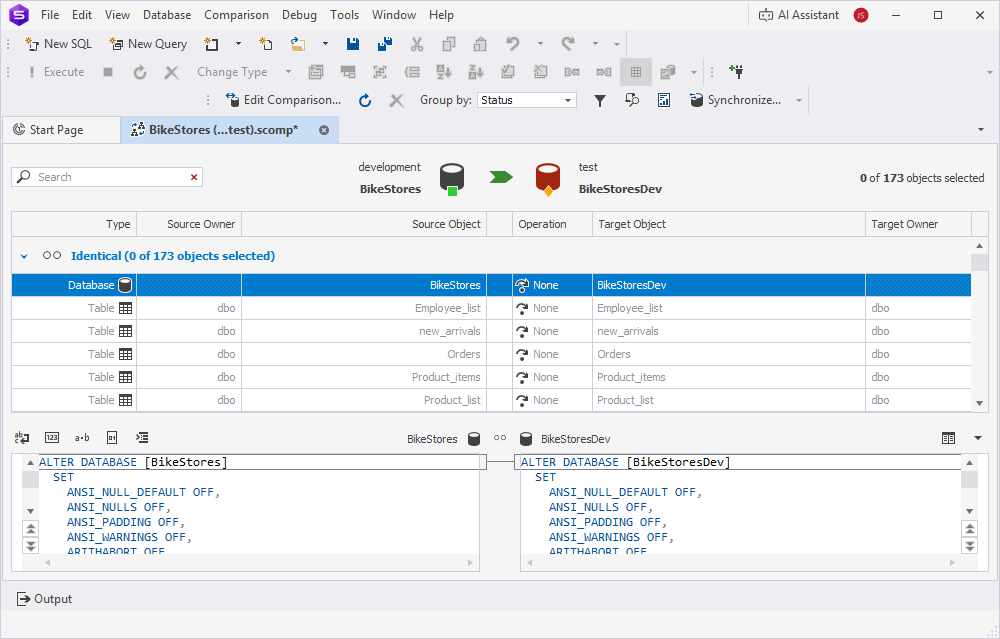Click the Save All icon
This screenshot has height=639, width=1000.
tap(385, 44)
